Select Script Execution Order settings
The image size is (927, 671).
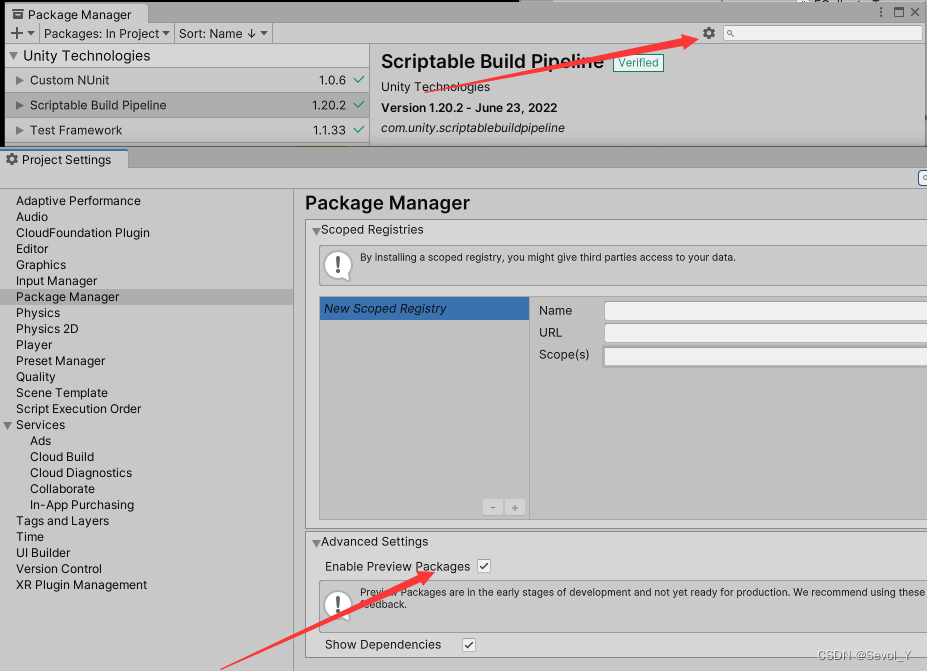click(79, 409)
